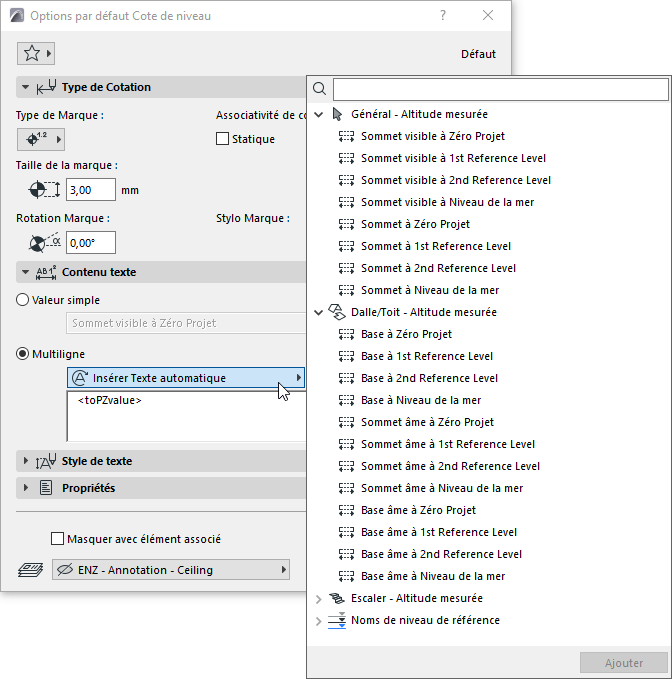672x679 pixels.
Task: Click the Contenu texte AB1 icon
Action: 46,272
